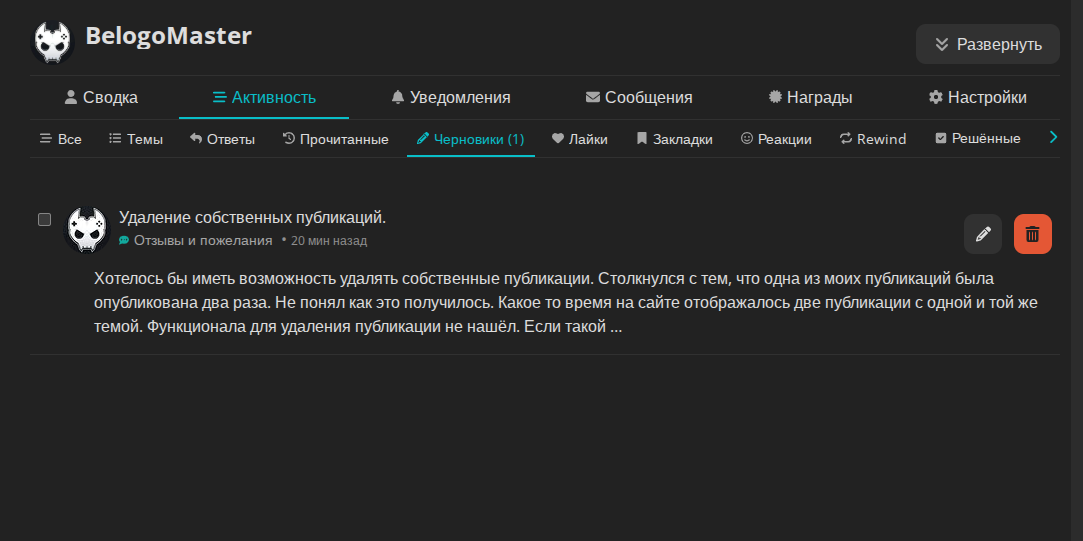Open Настройки settings tab
This screenshot has height=541, width=1083.
point(977,98)
